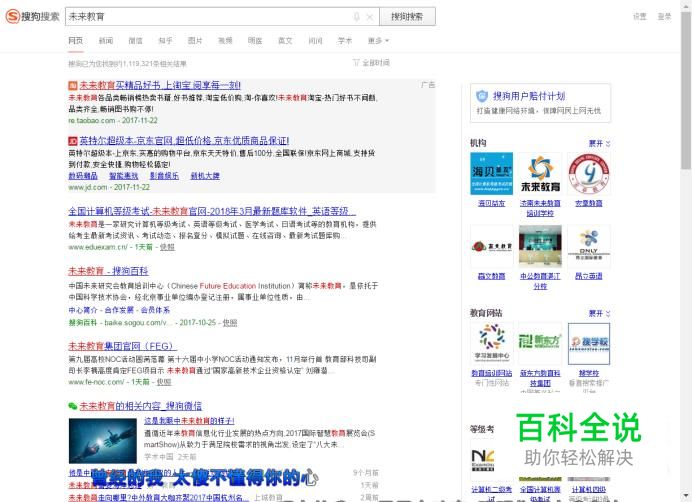Open the 搜狗用户赔付计划 link
This screenshot has width=692, height=502.
click(x=529, y=96)
